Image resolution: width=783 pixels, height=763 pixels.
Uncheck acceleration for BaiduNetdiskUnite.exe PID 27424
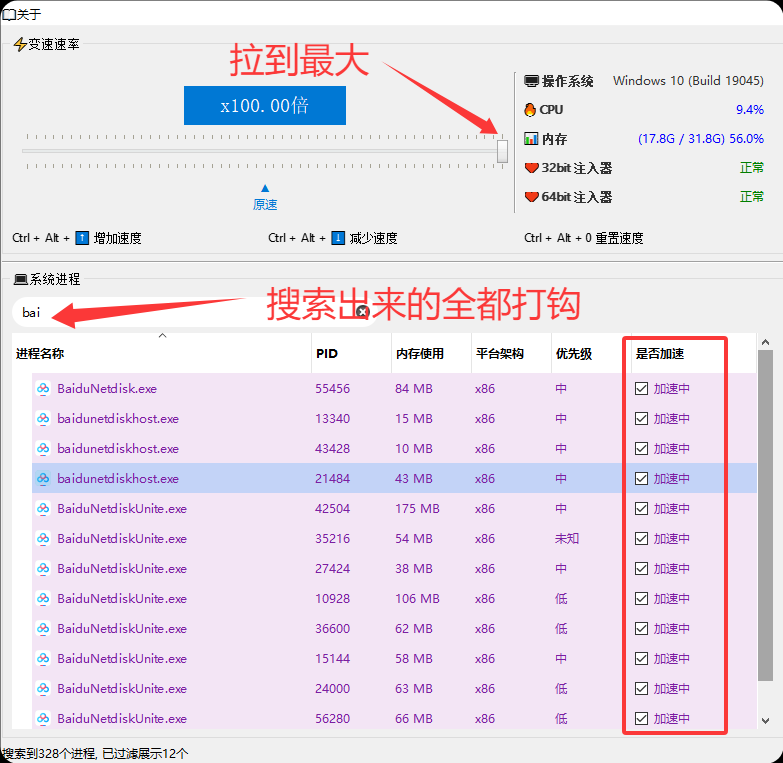tap(641, 568)
